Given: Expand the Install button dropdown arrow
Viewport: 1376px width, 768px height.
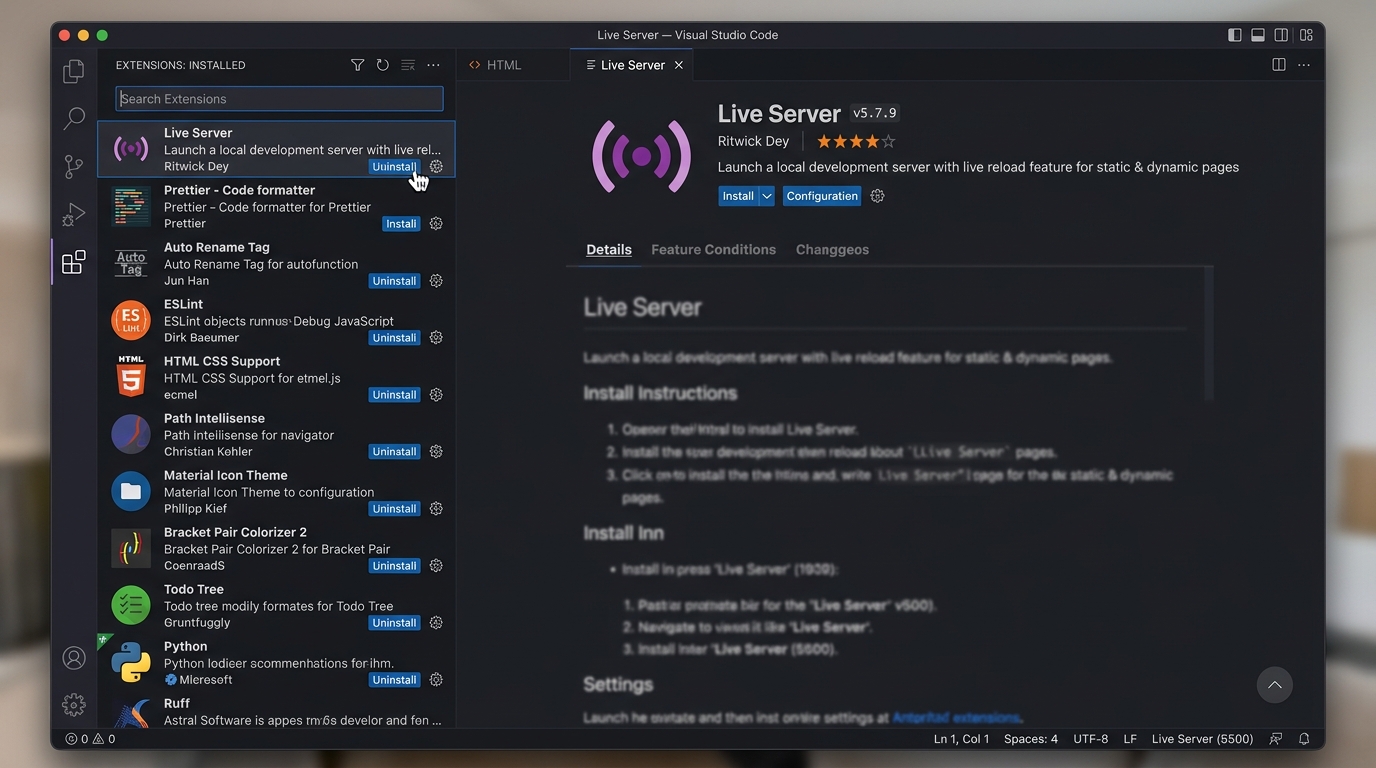Looking at the screenshot, I should point(767,196).
